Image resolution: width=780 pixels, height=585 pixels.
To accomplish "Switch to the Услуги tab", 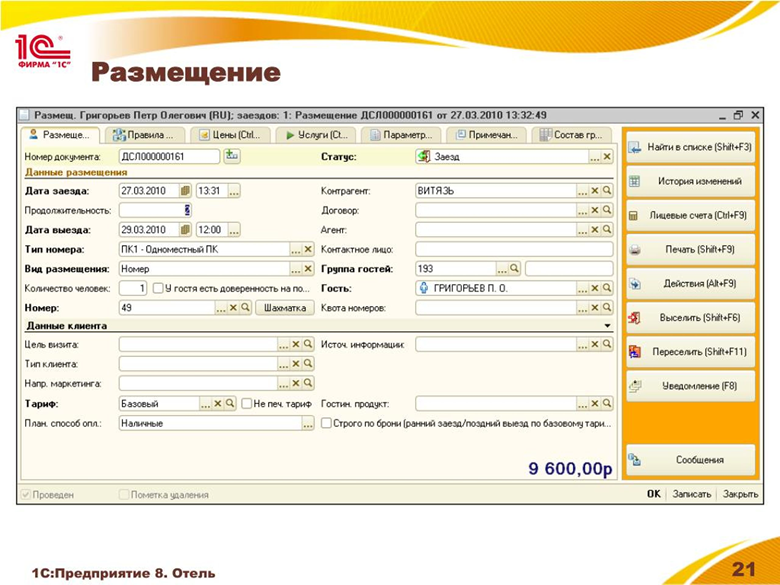I will (316, 134).
